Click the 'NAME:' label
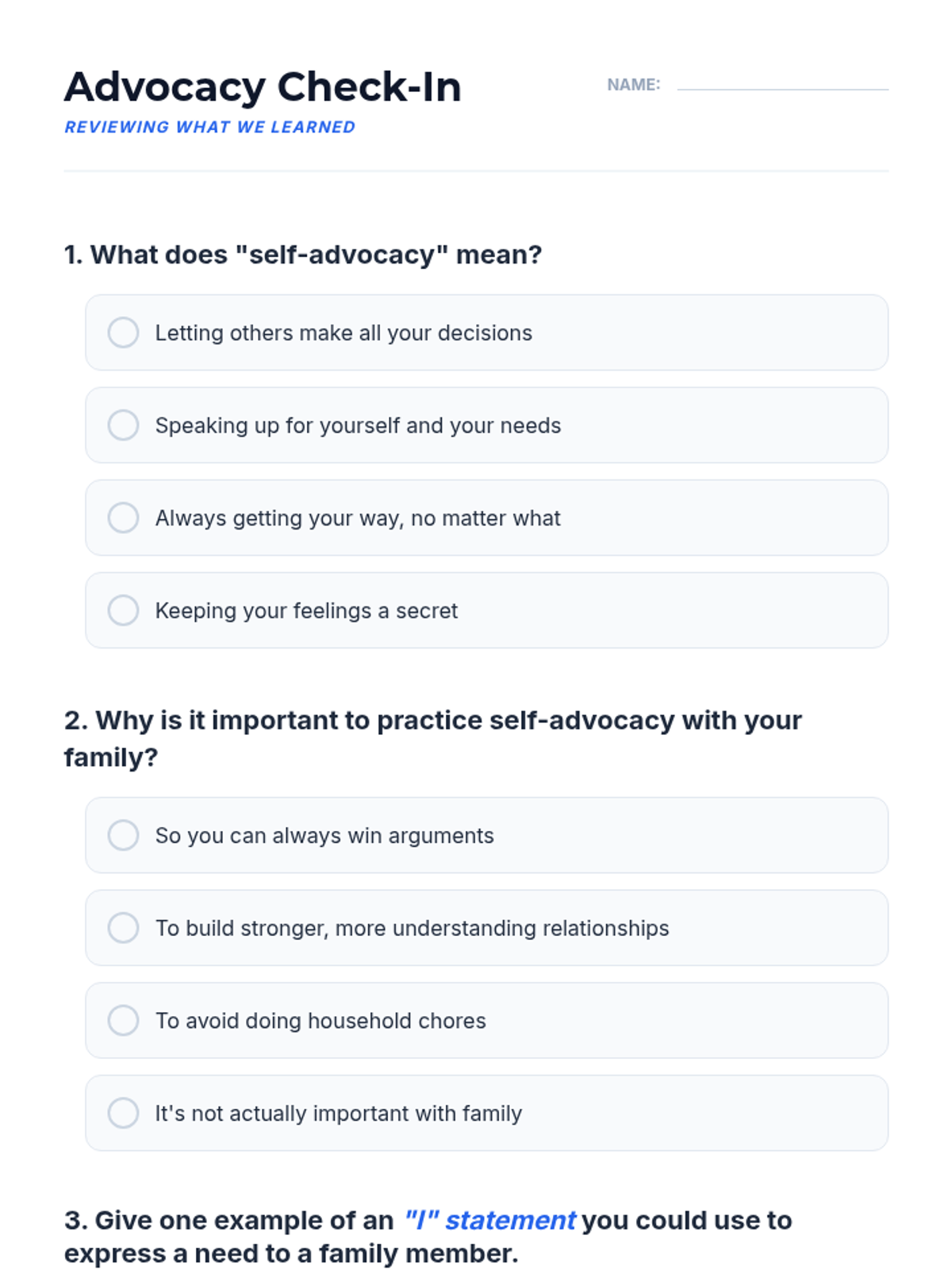Screen dimensions: 952x1270 tap(633, 85)
